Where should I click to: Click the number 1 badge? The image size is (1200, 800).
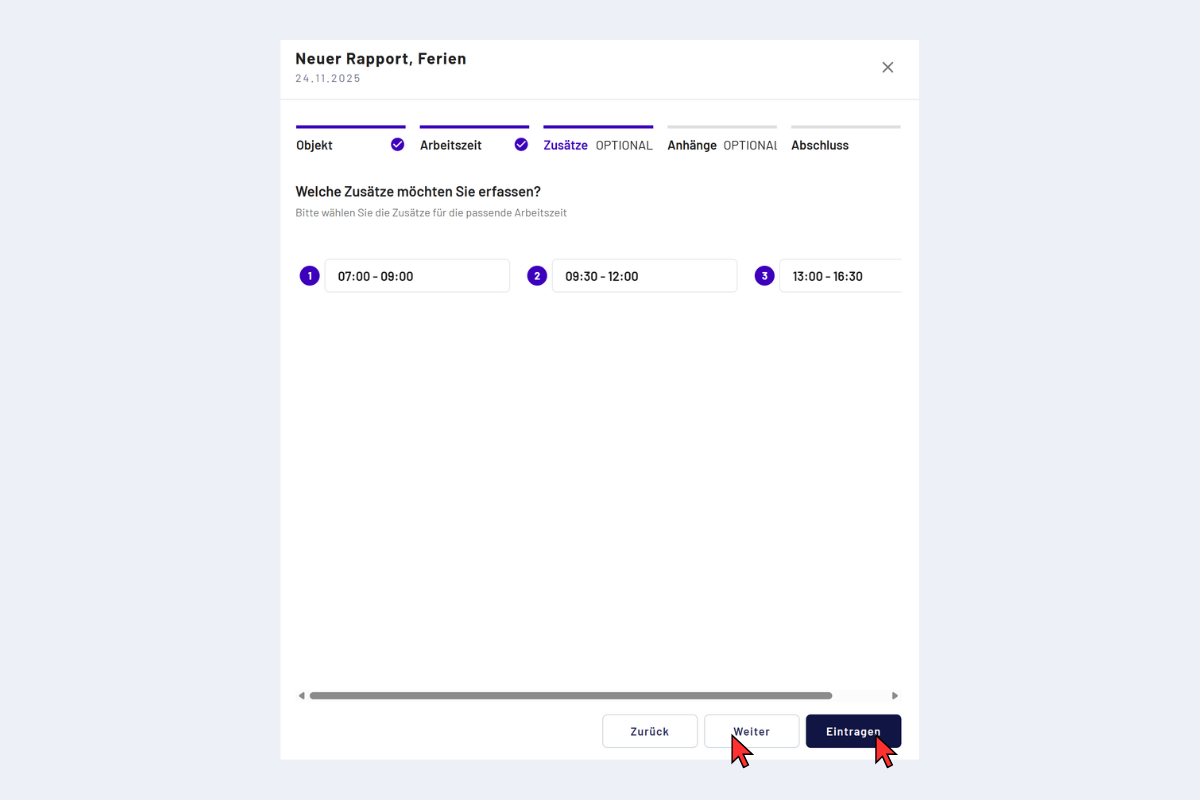310,276
